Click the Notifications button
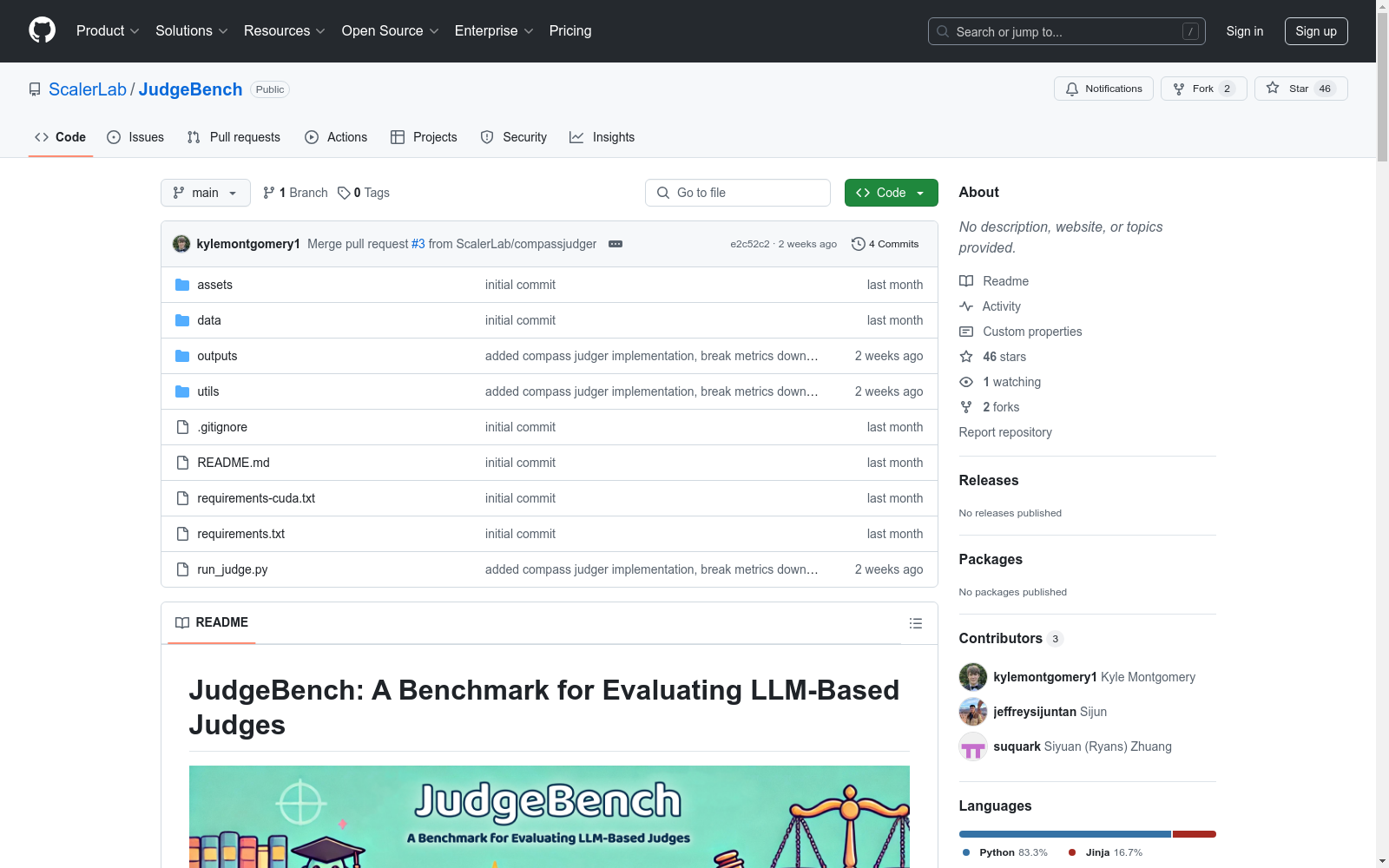Viewport: 1389px width, 868px height. point(1103,89)
